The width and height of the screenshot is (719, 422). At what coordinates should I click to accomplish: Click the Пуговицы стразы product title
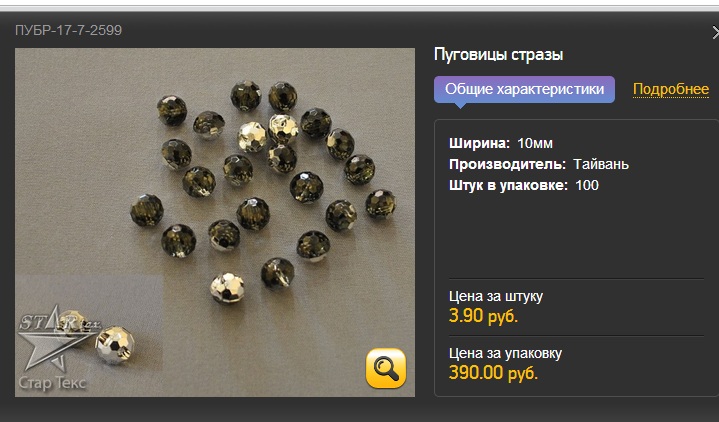coord(498,55)
